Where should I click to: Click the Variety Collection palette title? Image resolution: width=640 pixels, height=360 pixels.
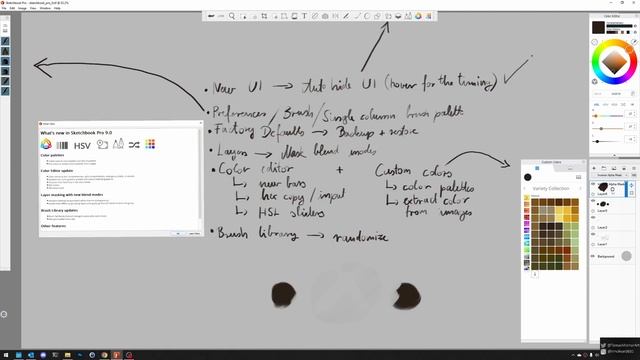(551, 189)
